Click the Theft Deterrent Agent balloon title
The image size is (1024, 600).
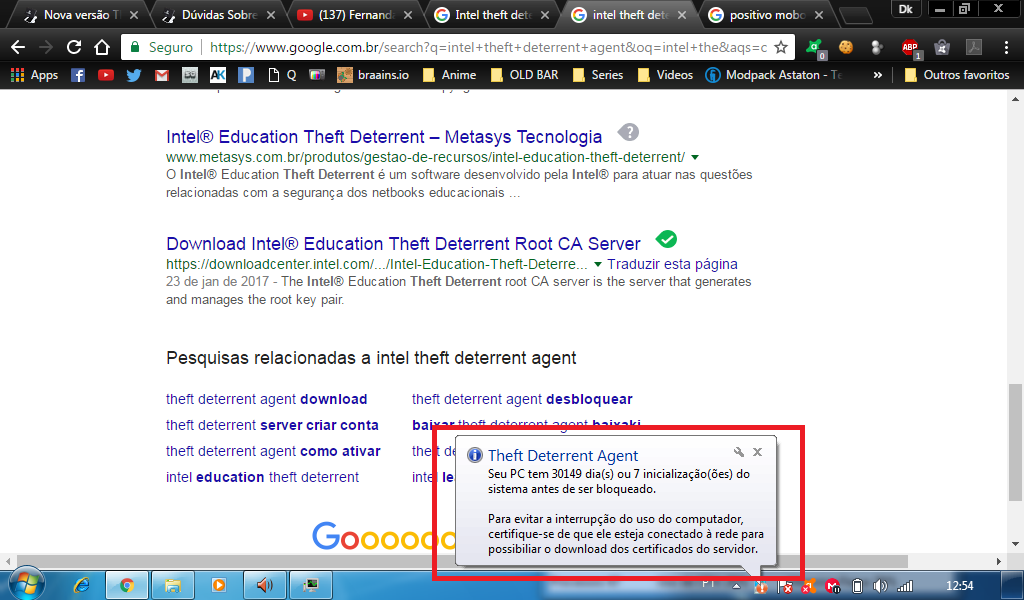click(563, 456)
